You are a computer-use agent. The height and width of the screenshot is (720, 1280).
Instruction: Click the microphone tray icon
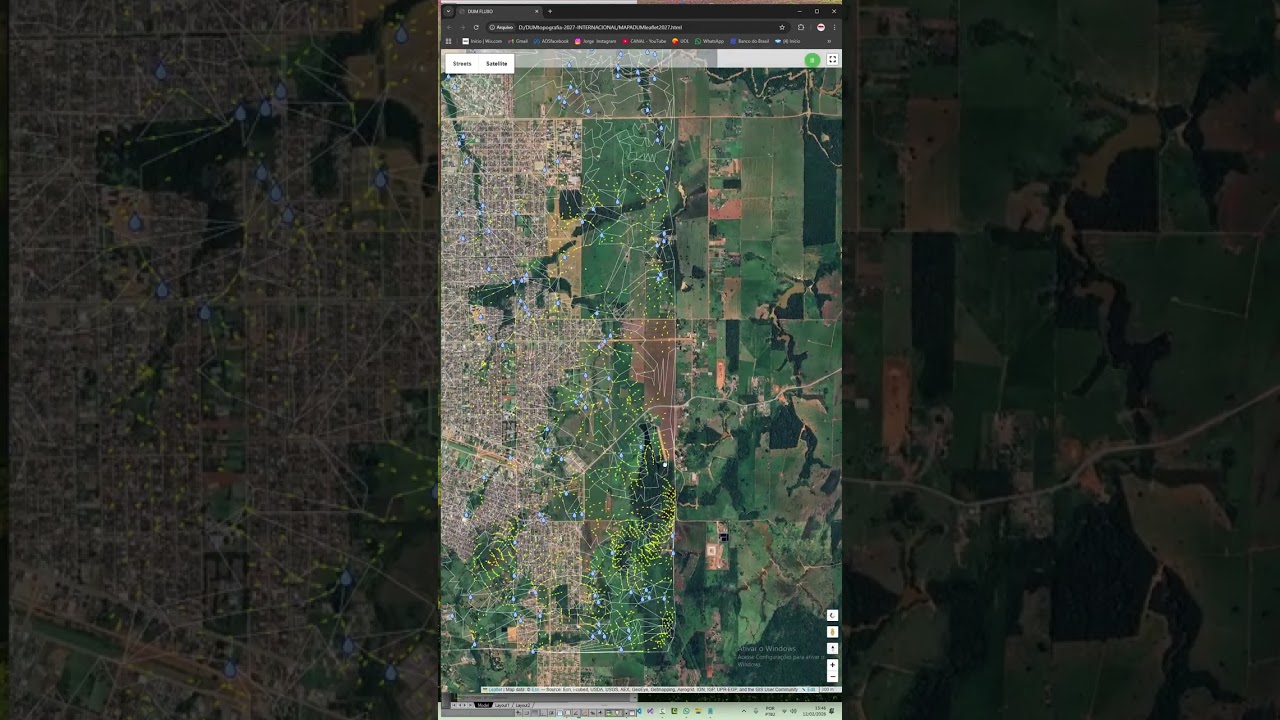click(756, 711)
